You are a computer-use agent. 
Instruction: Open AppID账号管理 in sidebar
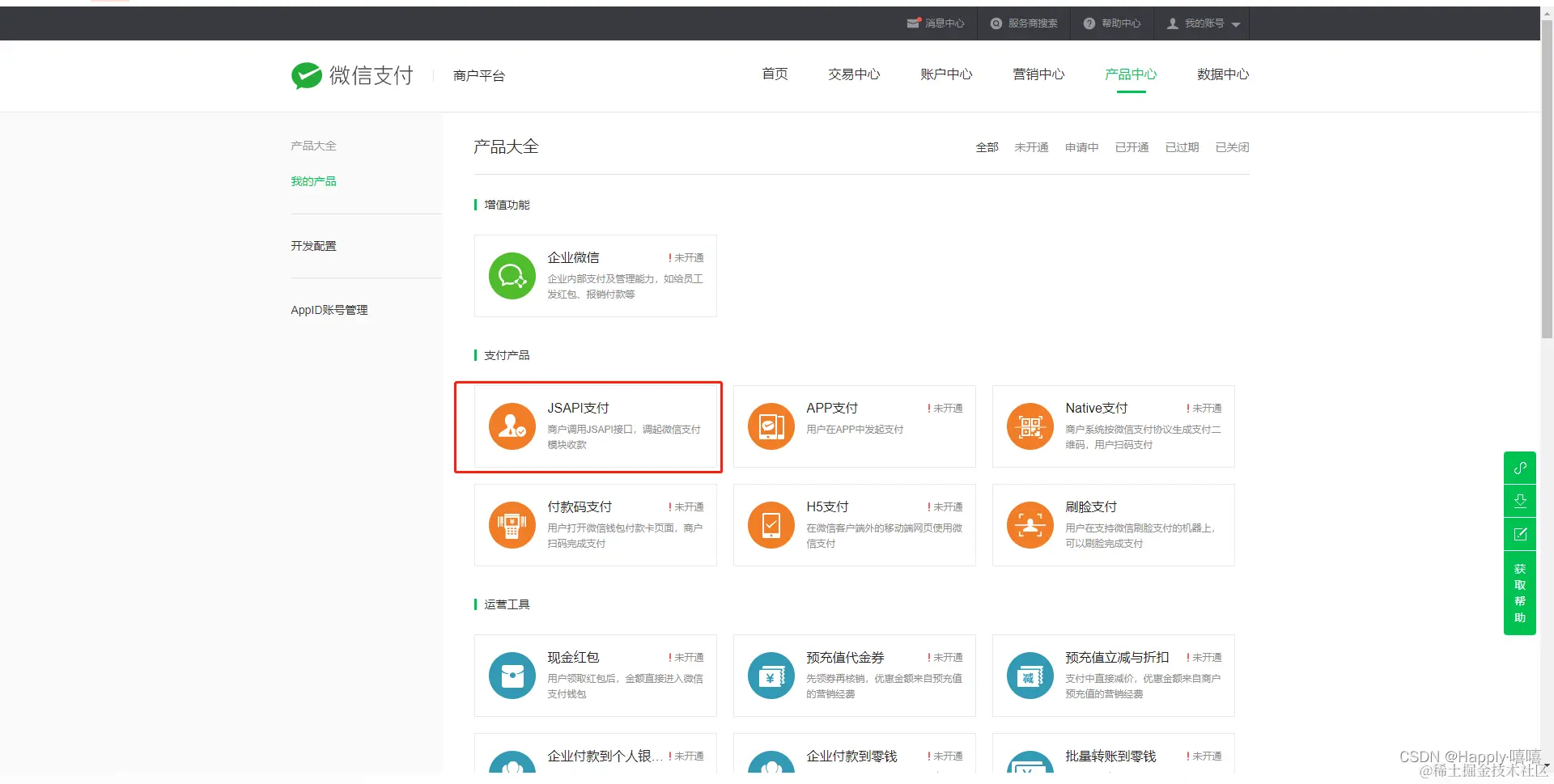click(329, 310)
